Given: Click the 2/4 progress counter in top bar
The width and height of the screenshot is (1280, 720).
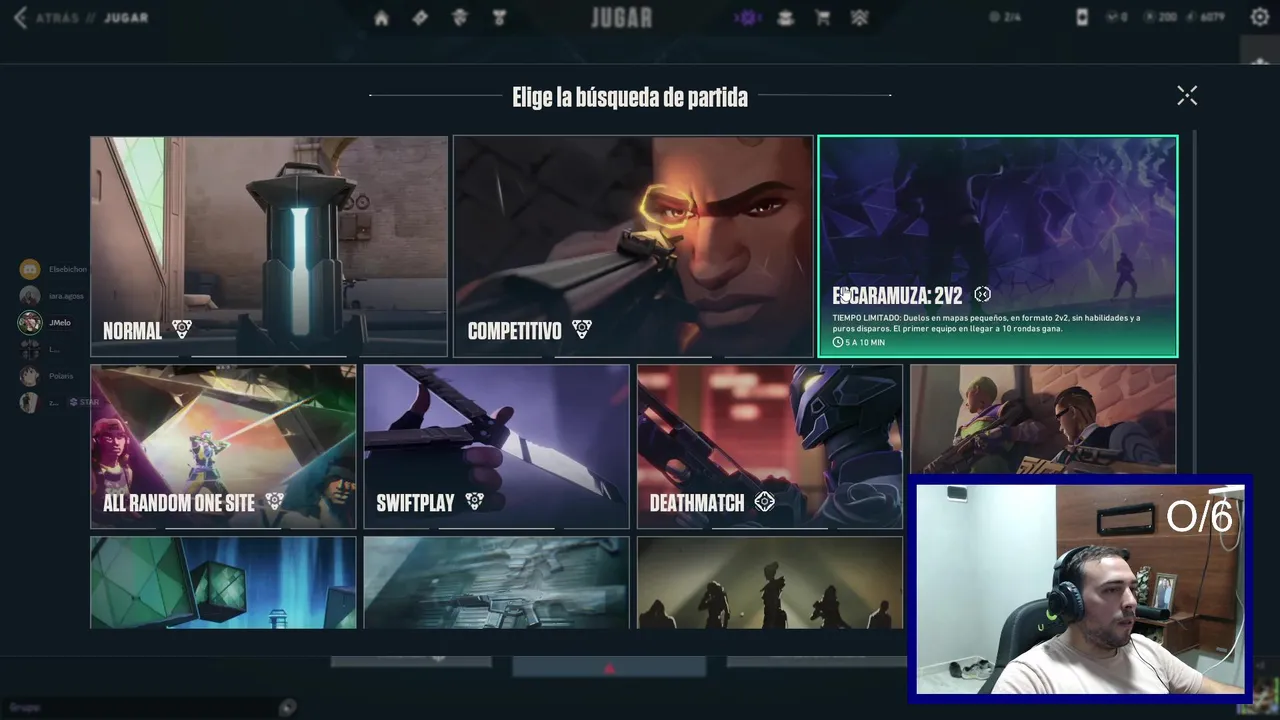Looking at the screenshot, I should pyautogui.click(x=1005, y=17).
